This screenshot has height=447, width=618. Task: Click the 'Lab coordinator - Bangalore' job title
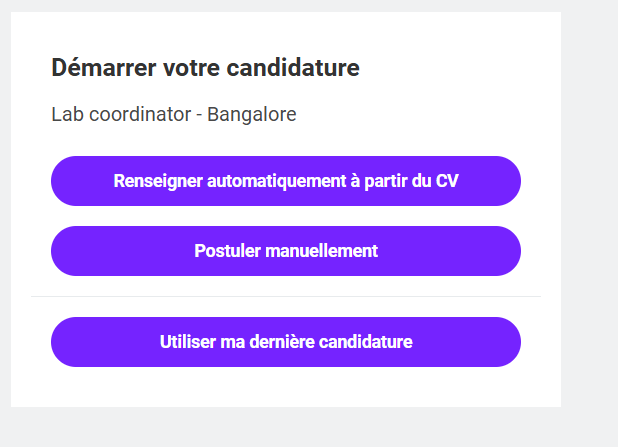tap(174, 115)
